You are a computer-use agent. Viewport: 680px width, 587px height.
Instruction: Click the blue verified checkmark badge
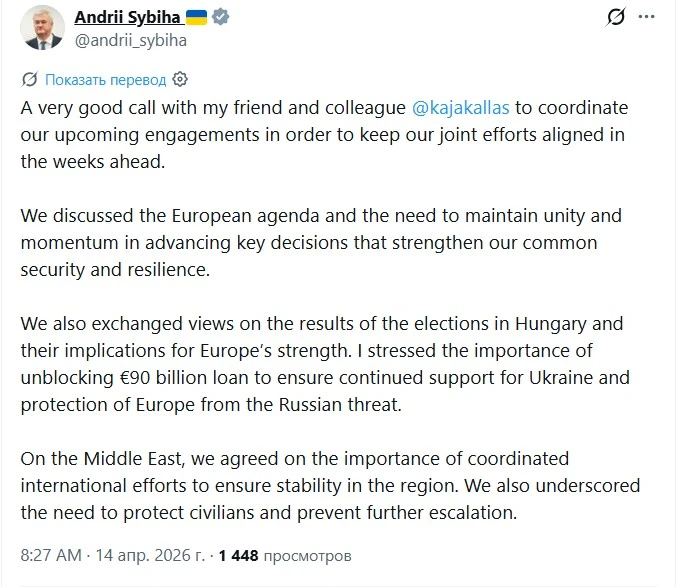tap(223, 18)
